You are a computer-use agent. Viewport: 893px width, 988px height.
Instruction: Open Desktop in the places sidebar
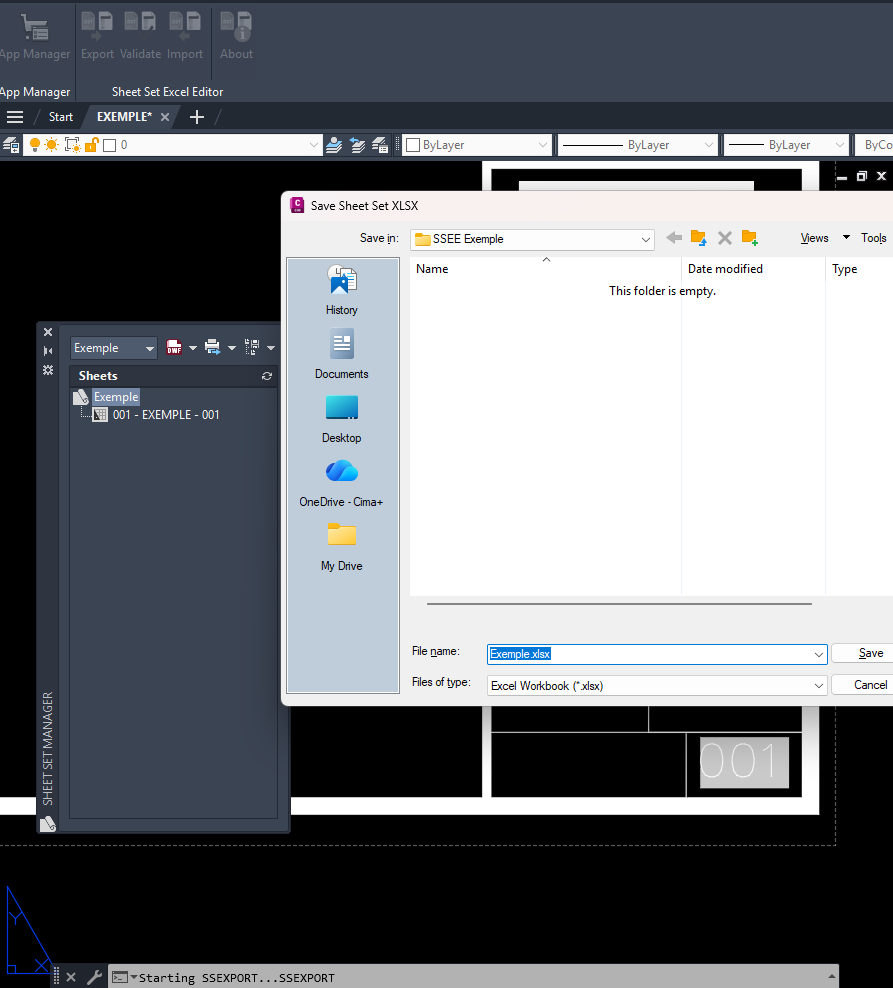342,418
